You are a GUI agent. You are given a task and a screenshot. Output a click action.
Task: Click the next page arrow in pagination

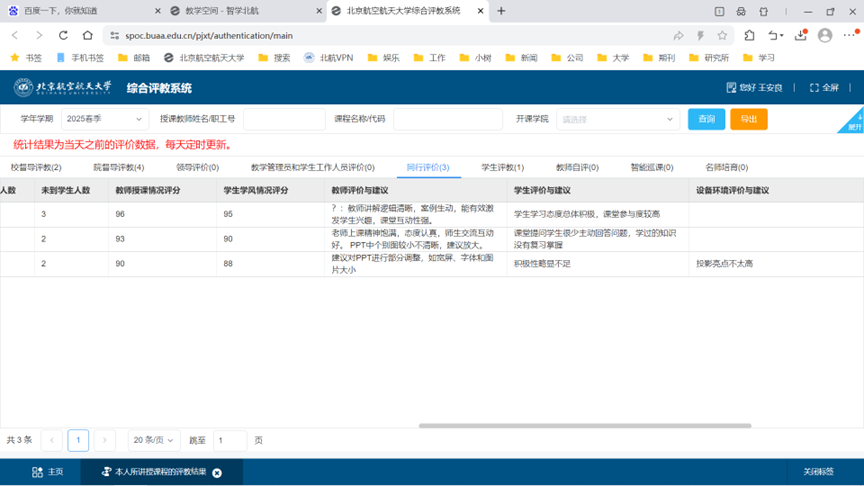coord(105,440)
